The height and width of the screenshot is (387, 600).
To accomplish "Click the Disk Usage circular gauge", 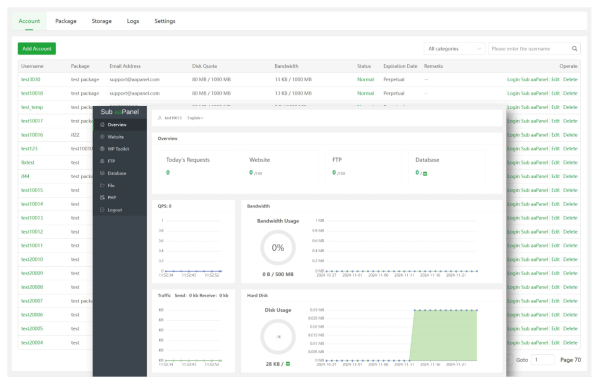I will [x=278, y=337].
